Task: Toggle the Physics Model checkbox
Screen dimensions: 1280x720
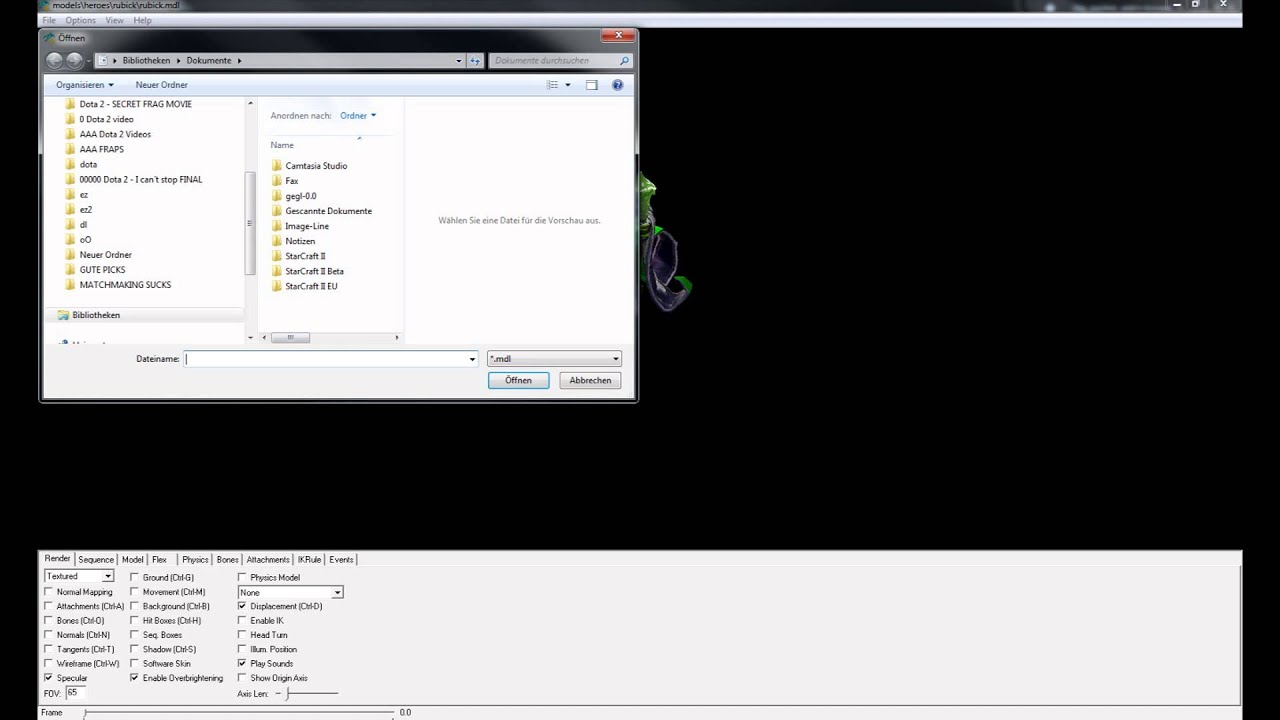Action: [x=242, y=577]
